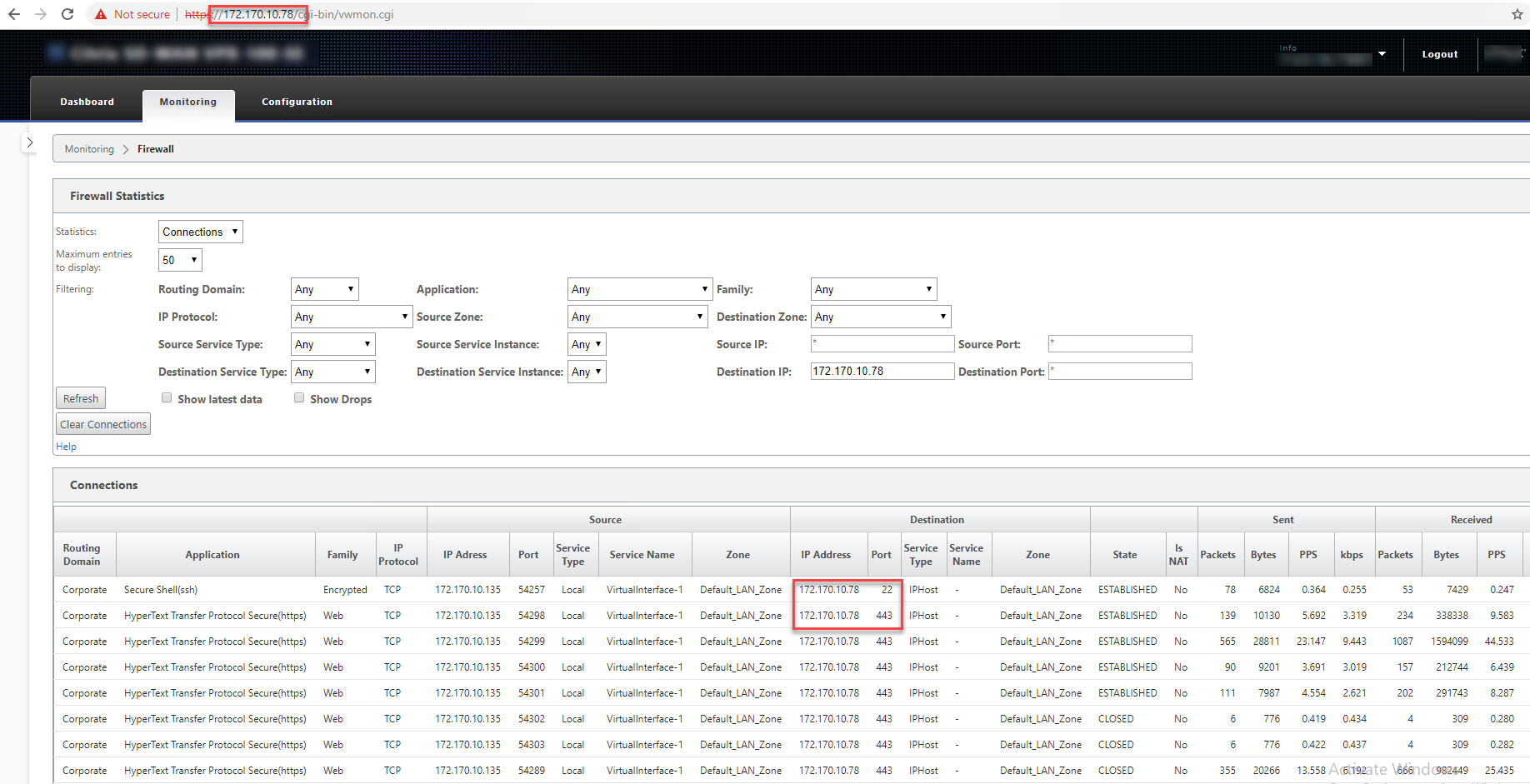This screenshot has width=1530, height=784.
Task: Open the Destination Zone dropdown
Action: tap(881, 317)
